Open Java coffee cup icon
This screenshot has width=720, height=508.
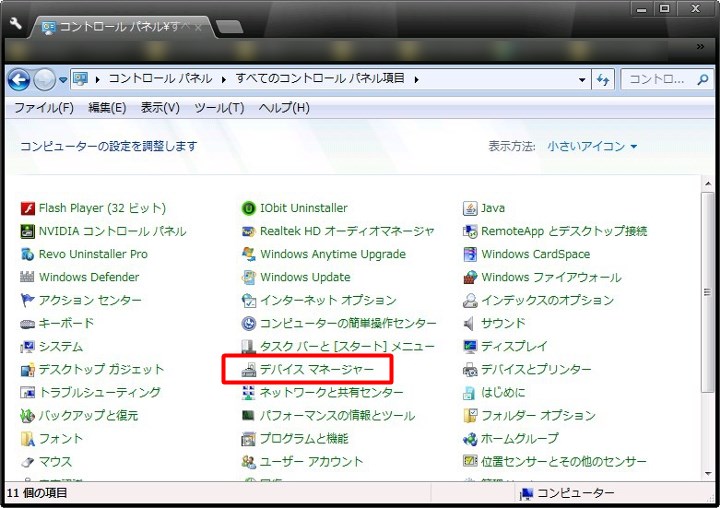[470, 209]
